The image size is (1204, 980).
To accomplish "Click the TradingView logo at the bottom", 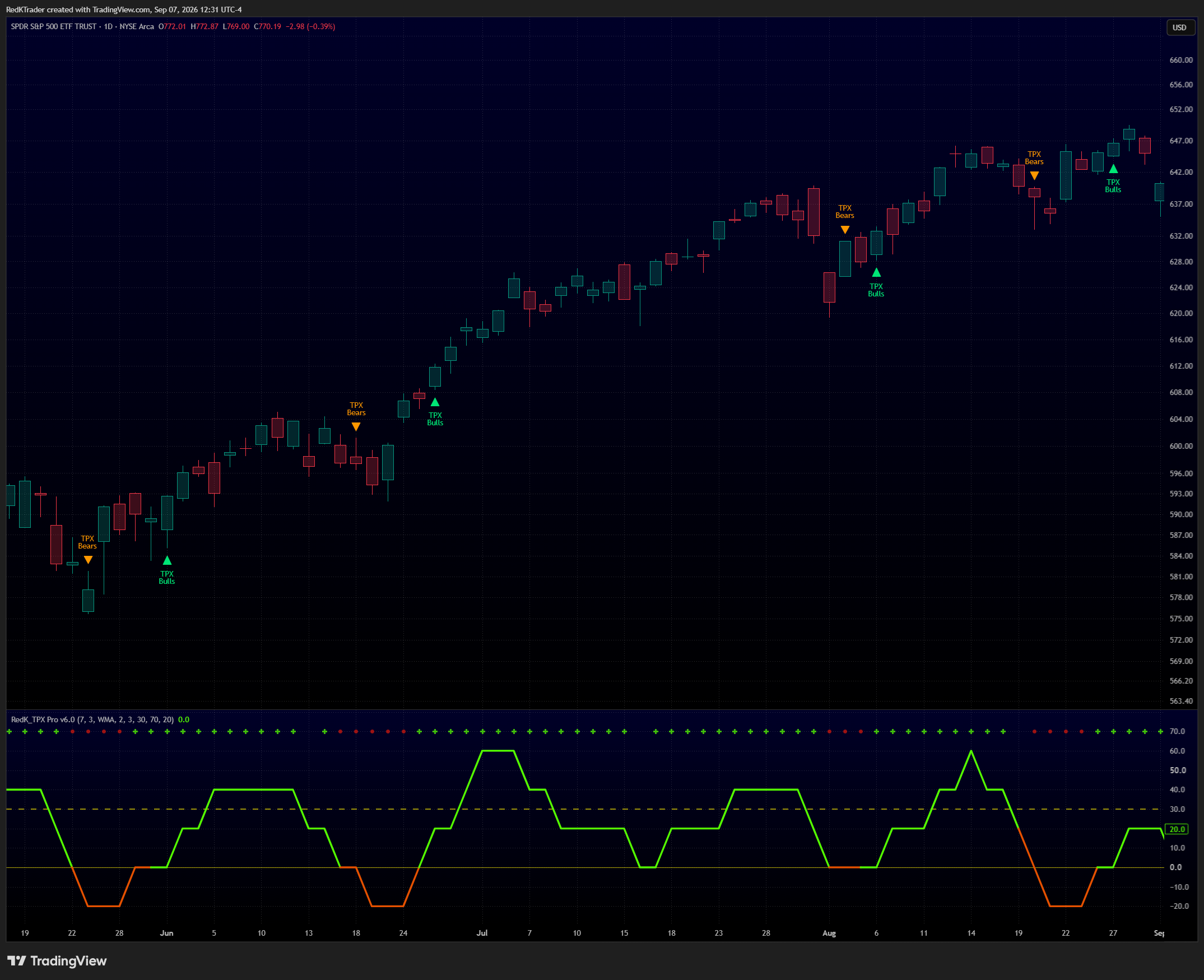I will coord(57,961).
